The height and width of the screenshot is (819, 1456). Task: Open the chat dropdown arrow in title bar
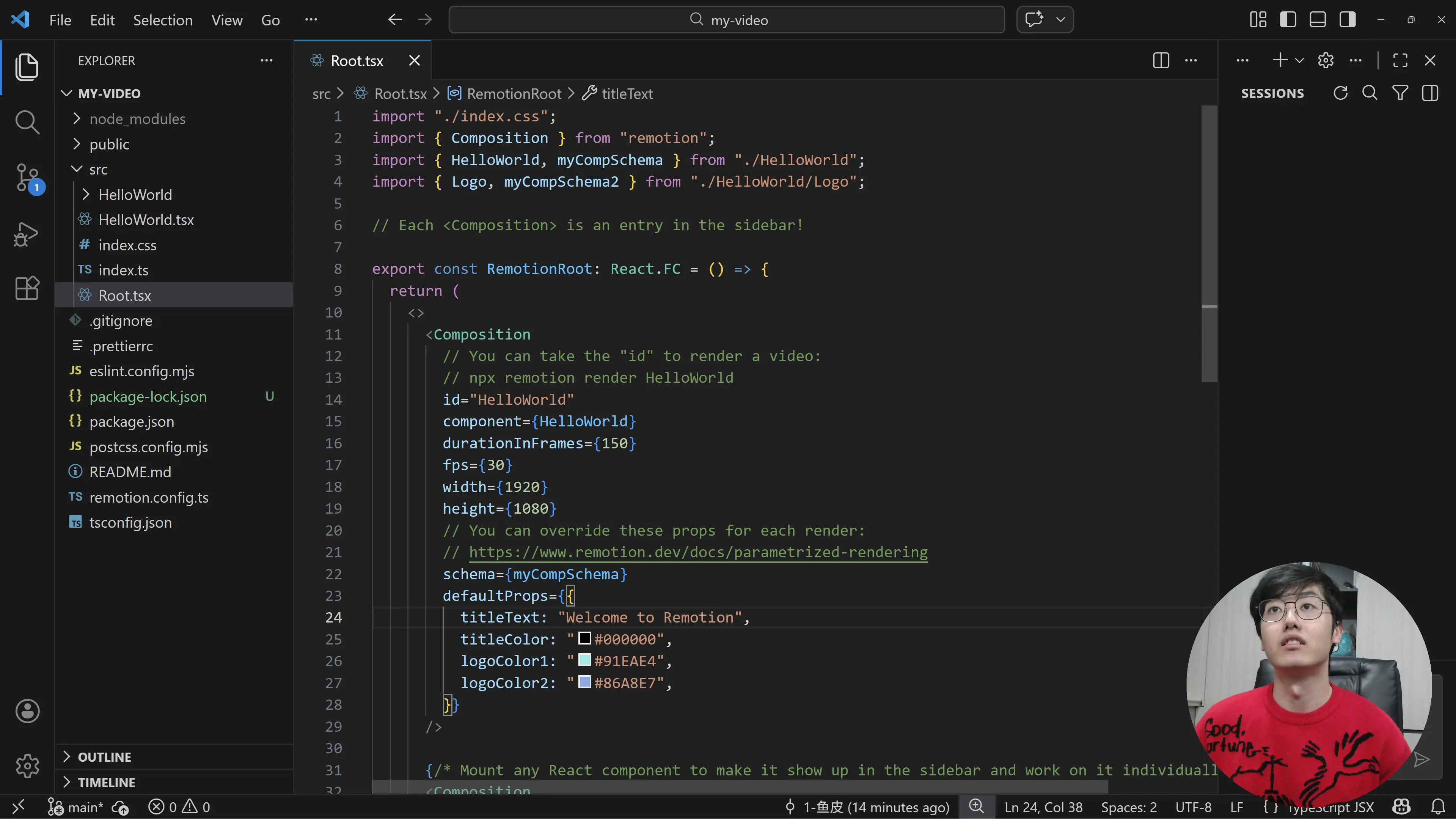(1060, 20)
